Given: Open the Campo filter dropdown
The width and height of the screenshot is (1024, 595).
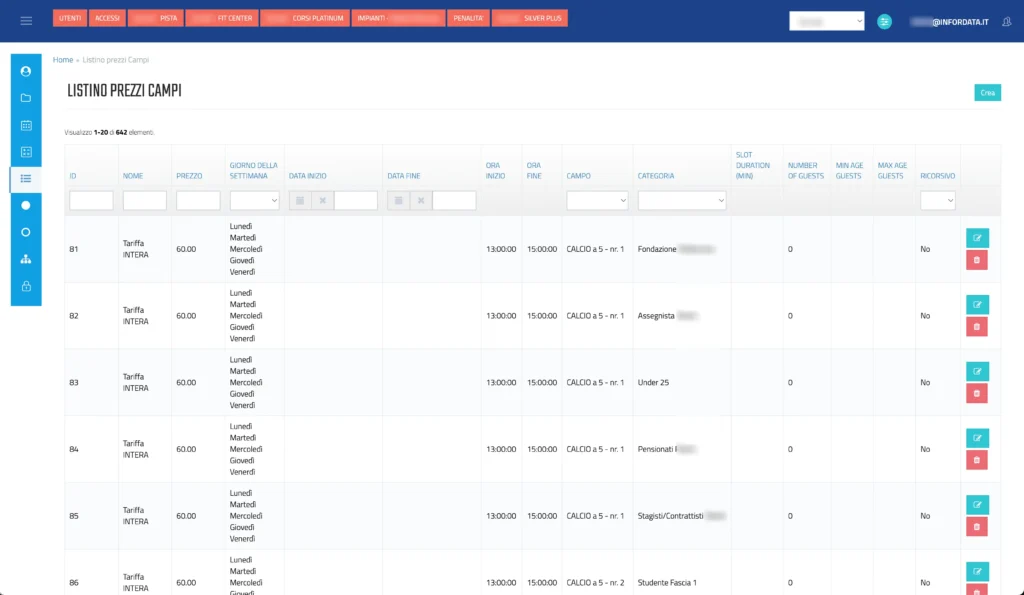Looking at the screenshot, I should tap(597, 201).
